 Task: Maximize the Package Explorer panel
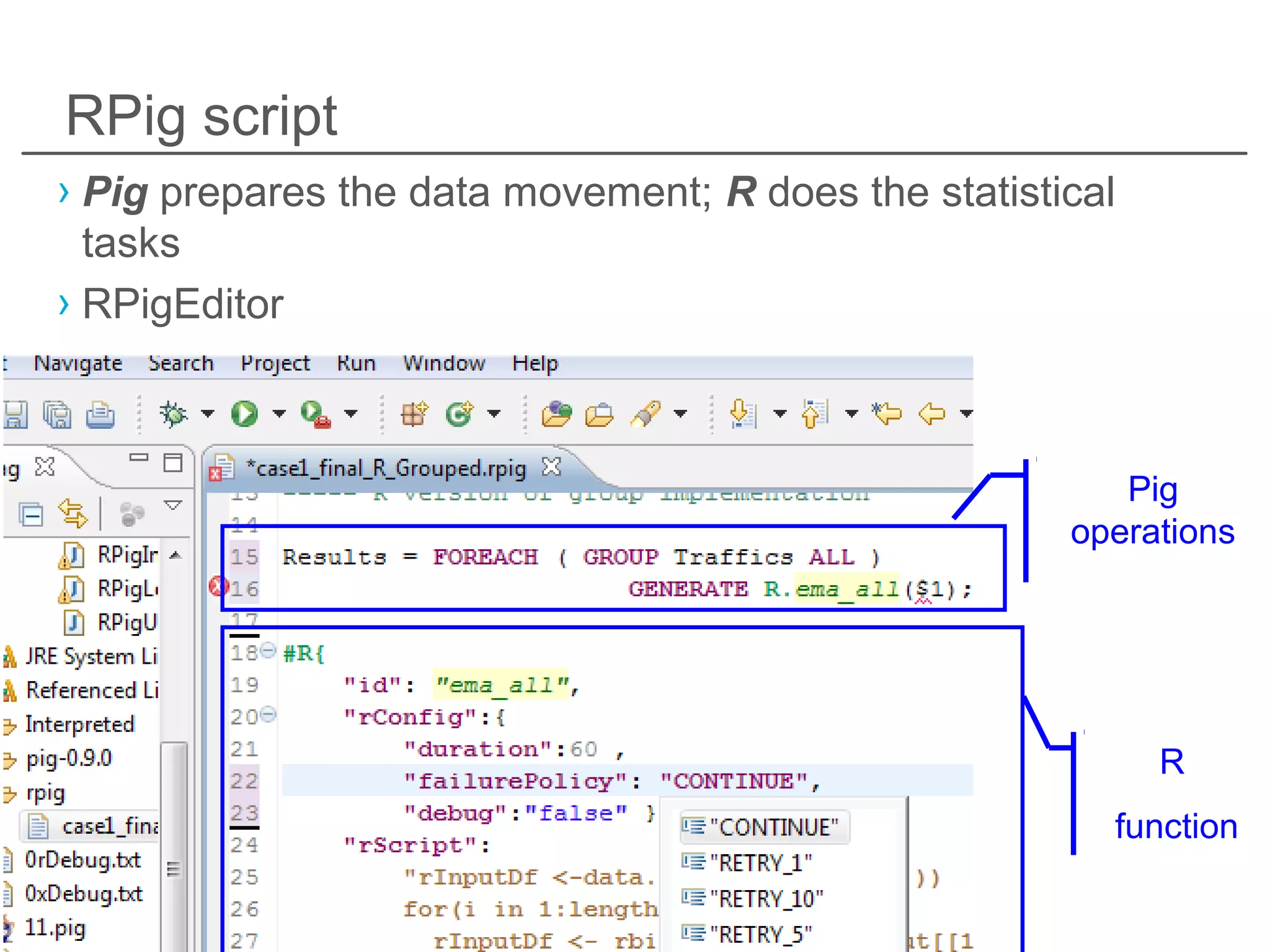(172, 462)
